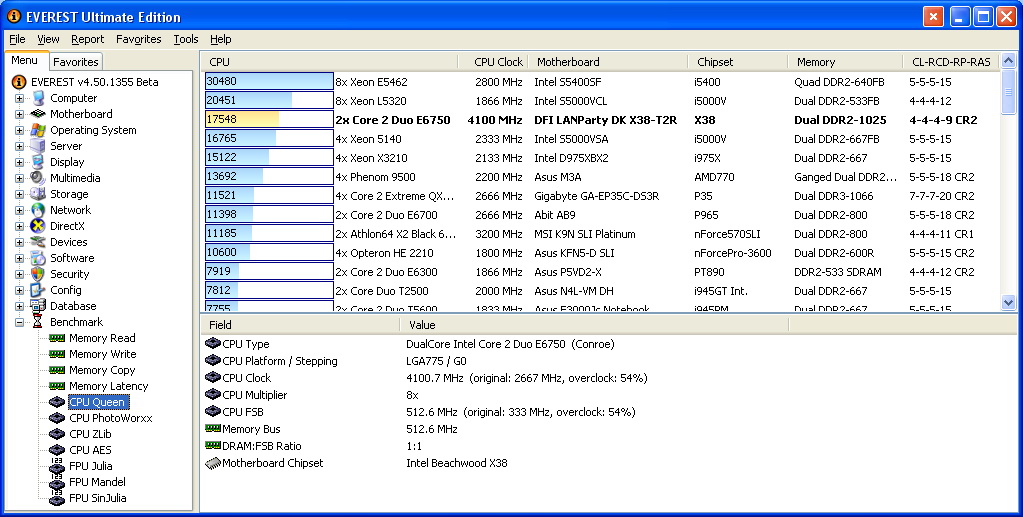Click the Database icon in tree
Screen dimensions: 1023x517
click(38, 306)
